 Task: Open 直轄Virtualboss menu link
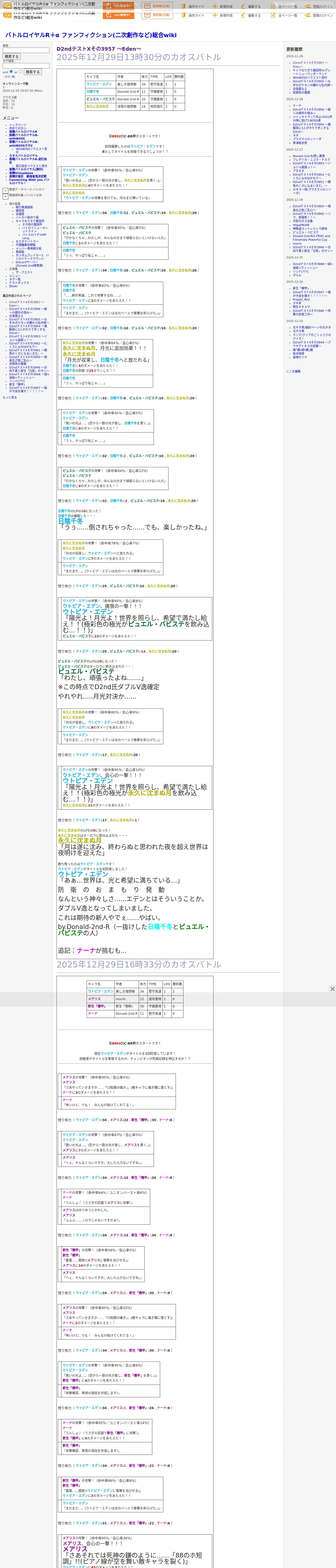pos(21,173)
